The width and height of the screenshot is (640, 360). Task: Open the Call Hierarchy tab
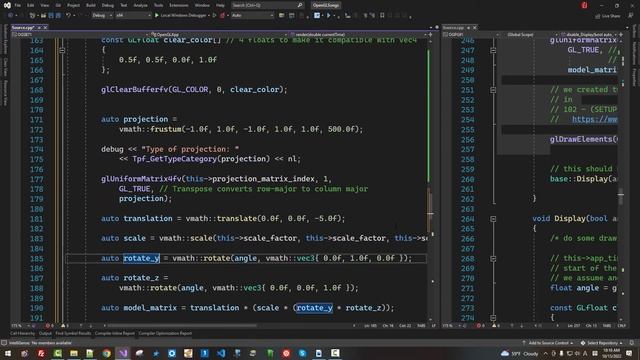point(22,333)
